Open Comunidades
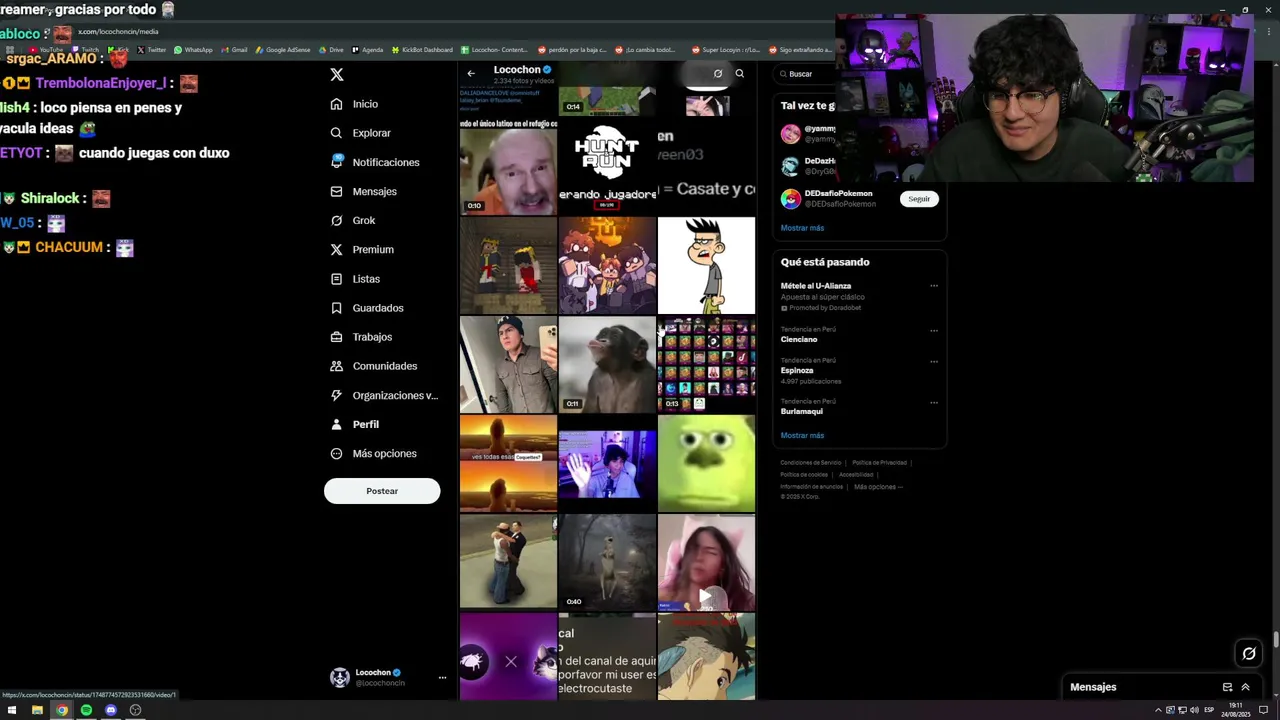 pos(374,366)
